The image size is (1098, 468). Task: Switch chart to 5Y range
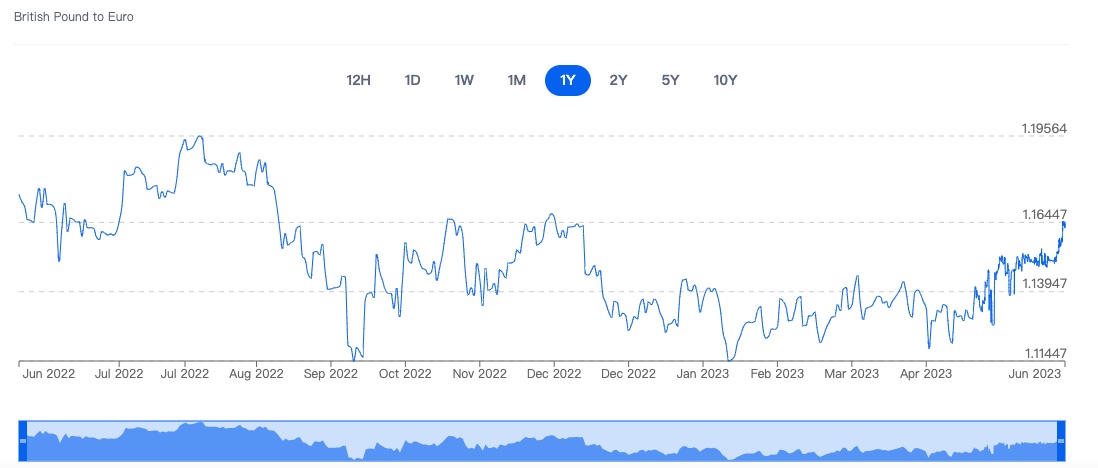(x=670, y=81)
